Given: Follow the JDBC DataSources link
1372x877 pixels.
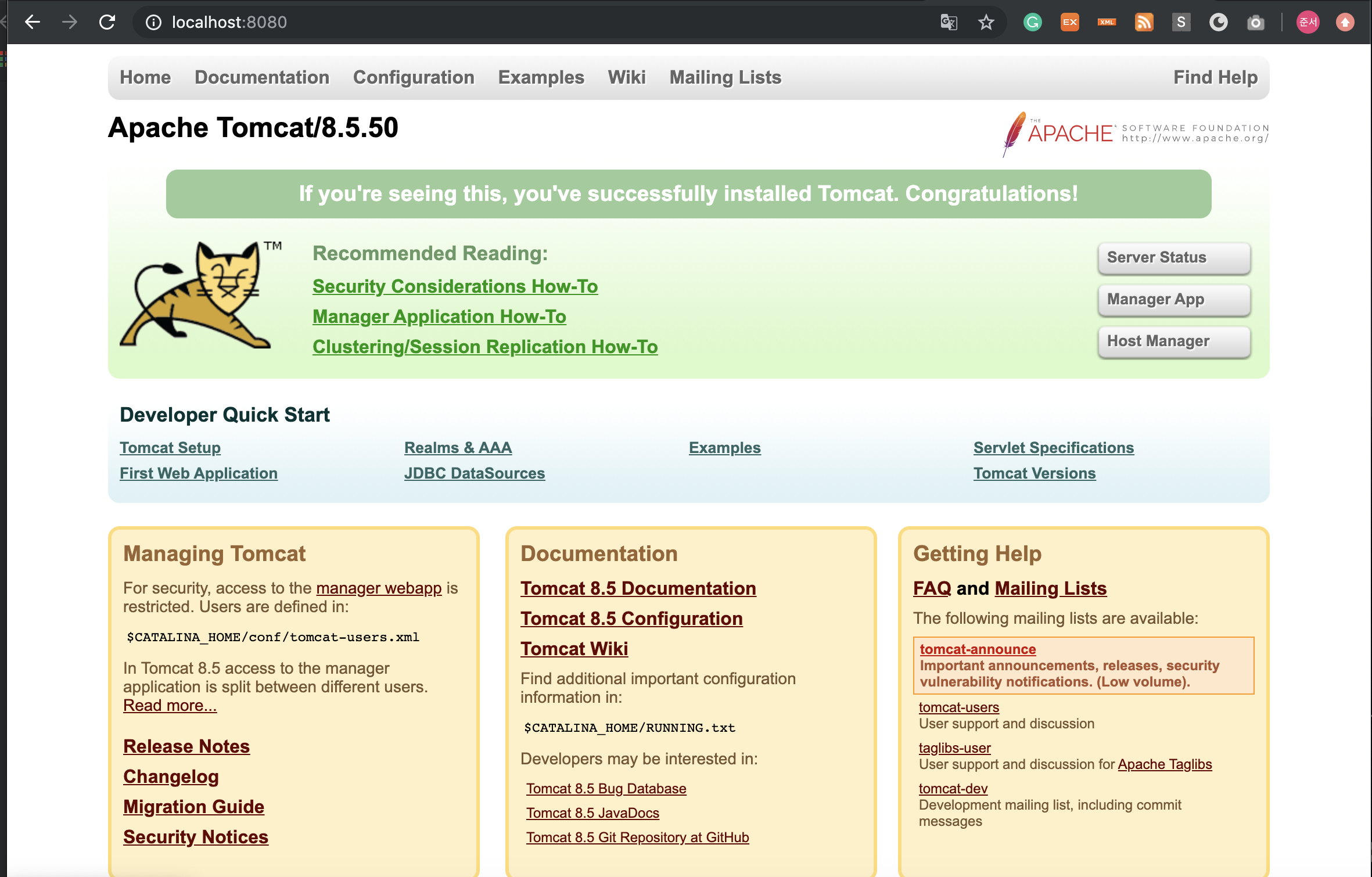Looking at the screenshot, I should (x=474, y=473).
